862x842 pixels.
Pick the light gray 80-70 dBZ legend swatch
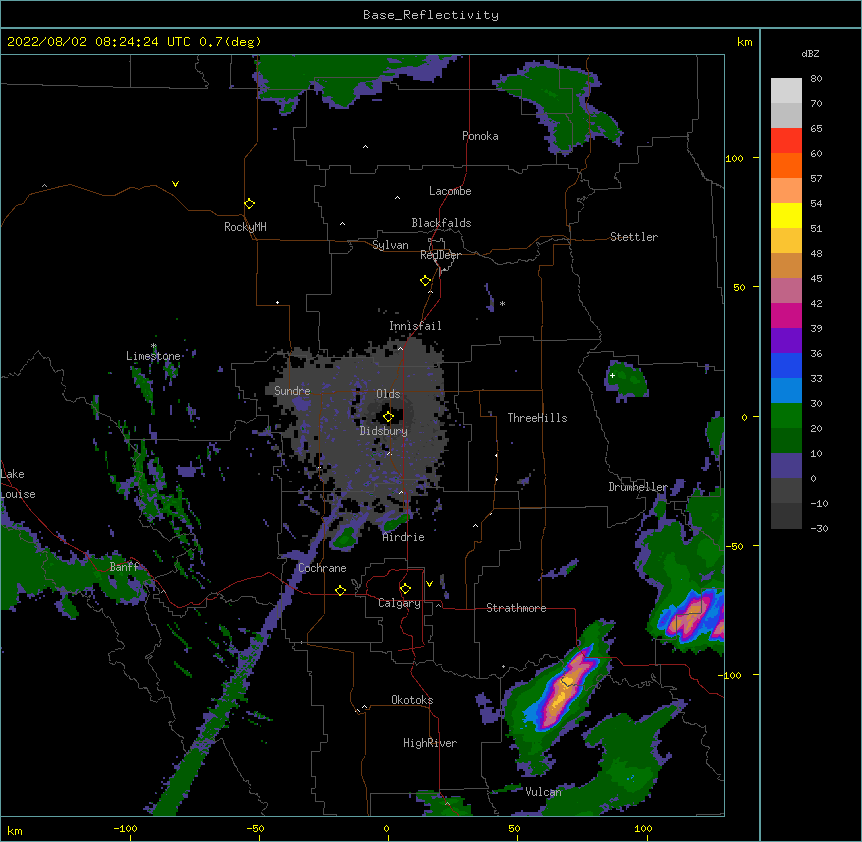(786, 91)
